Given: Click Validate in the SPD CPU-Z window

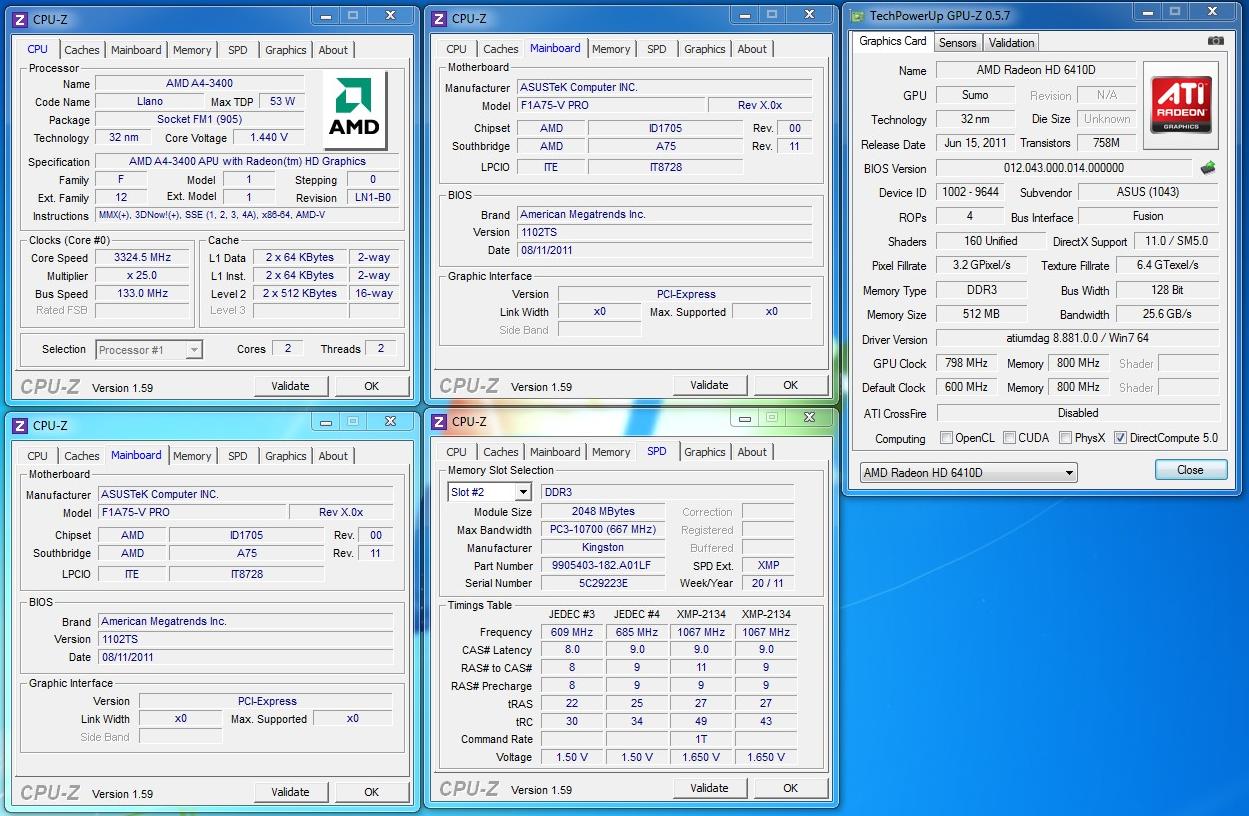Looking at the screenshot, I should (x=709, y=788).
